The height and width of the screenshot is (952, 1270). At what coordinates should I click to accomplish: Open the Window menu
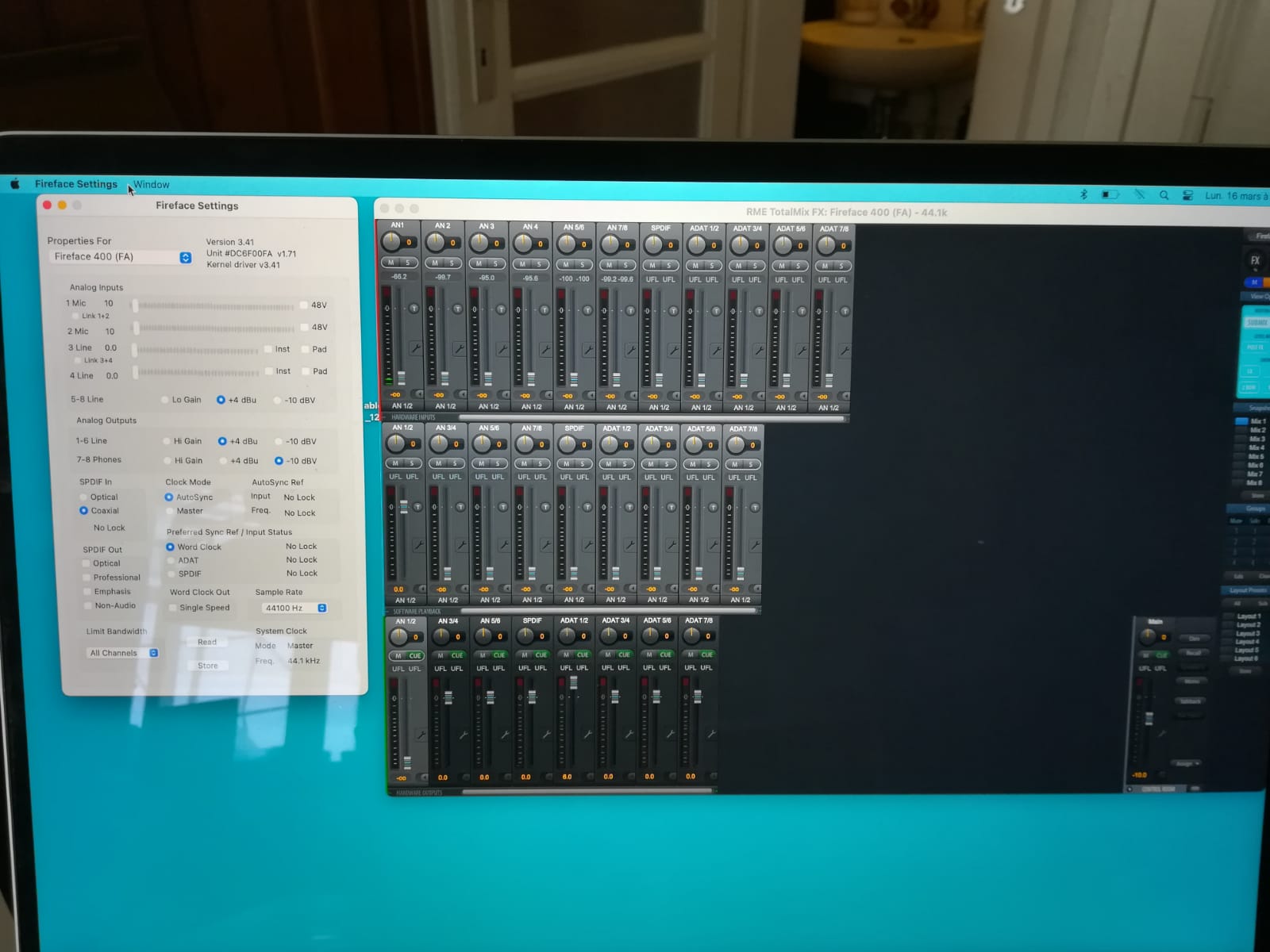150,183
